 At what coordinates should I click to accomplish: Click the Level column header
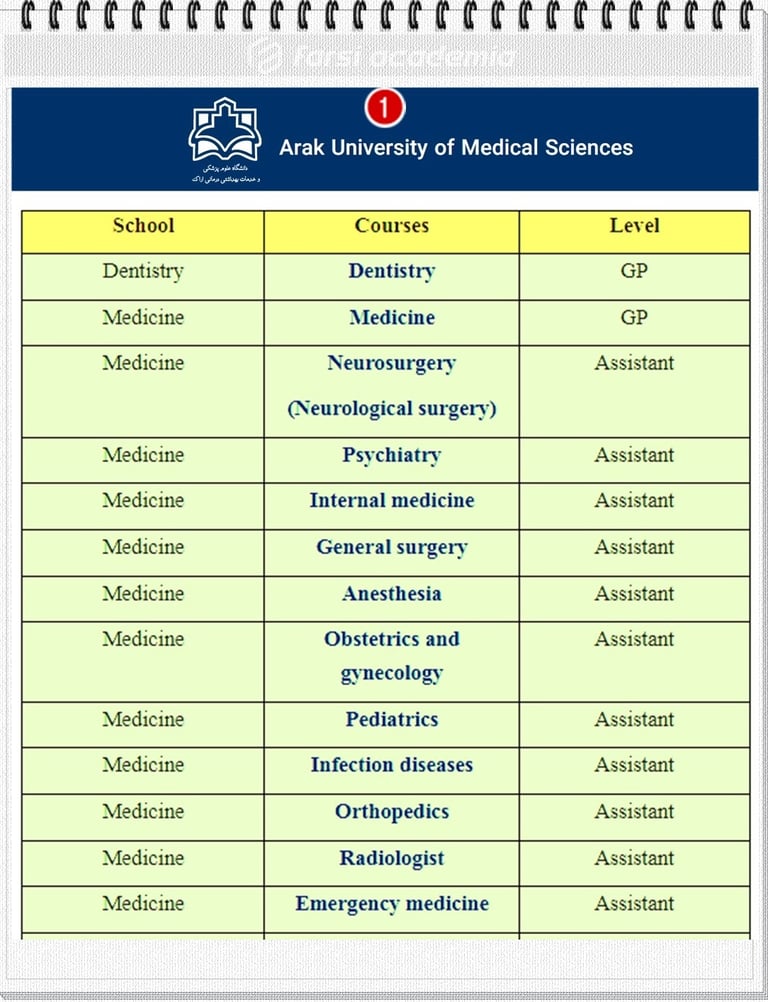pos(634,226)
